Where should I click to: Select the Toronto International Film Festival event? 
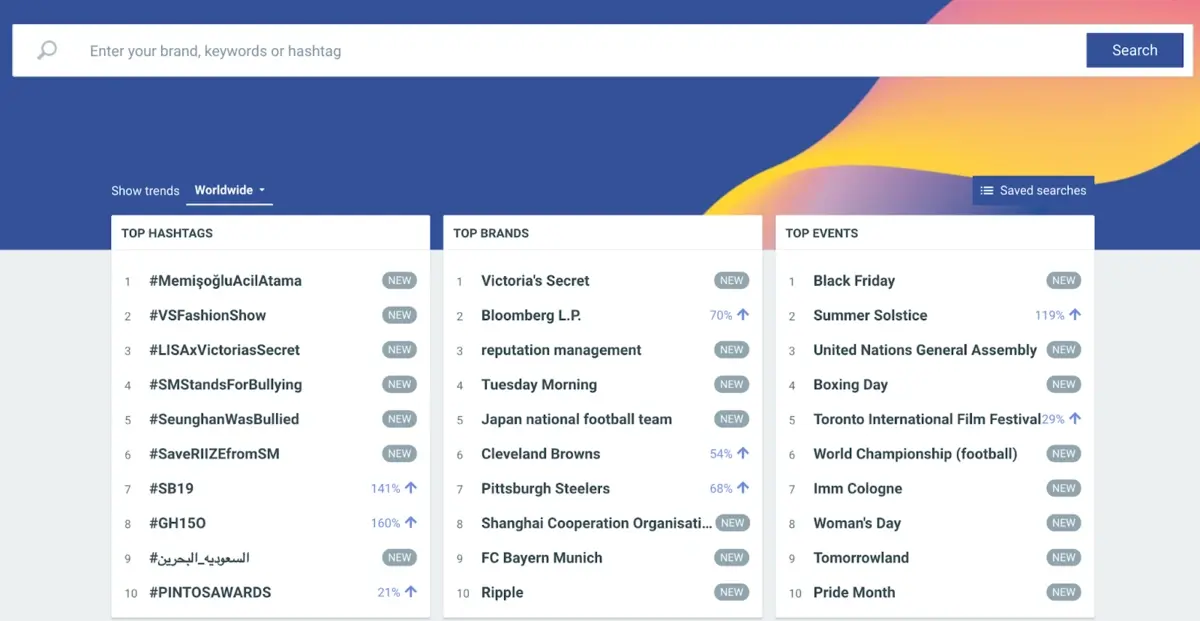[926, 419]
